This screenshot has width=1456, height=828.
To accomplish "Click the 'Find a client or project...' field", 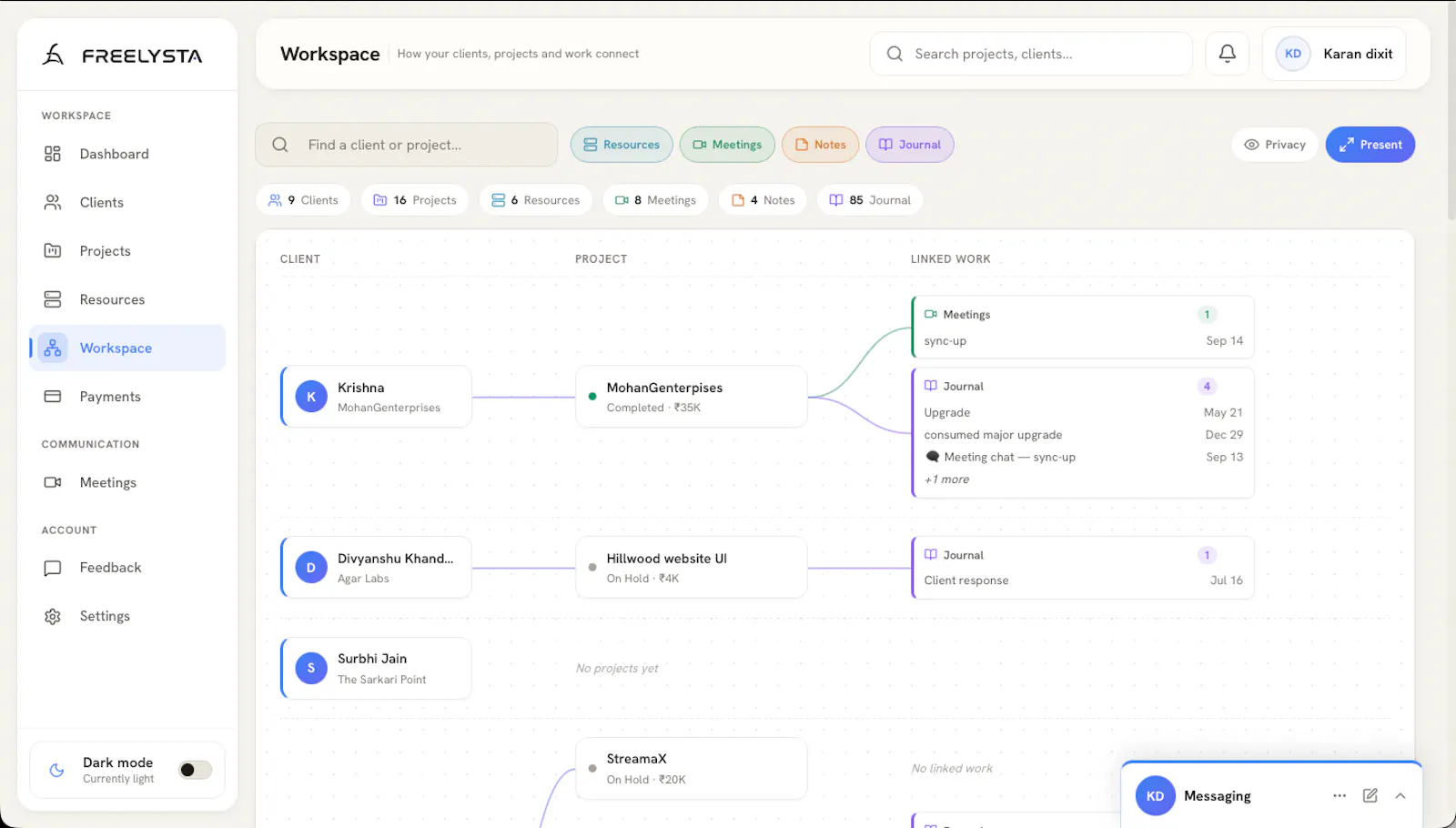I will pyautogui.click(x=406, y=145).
